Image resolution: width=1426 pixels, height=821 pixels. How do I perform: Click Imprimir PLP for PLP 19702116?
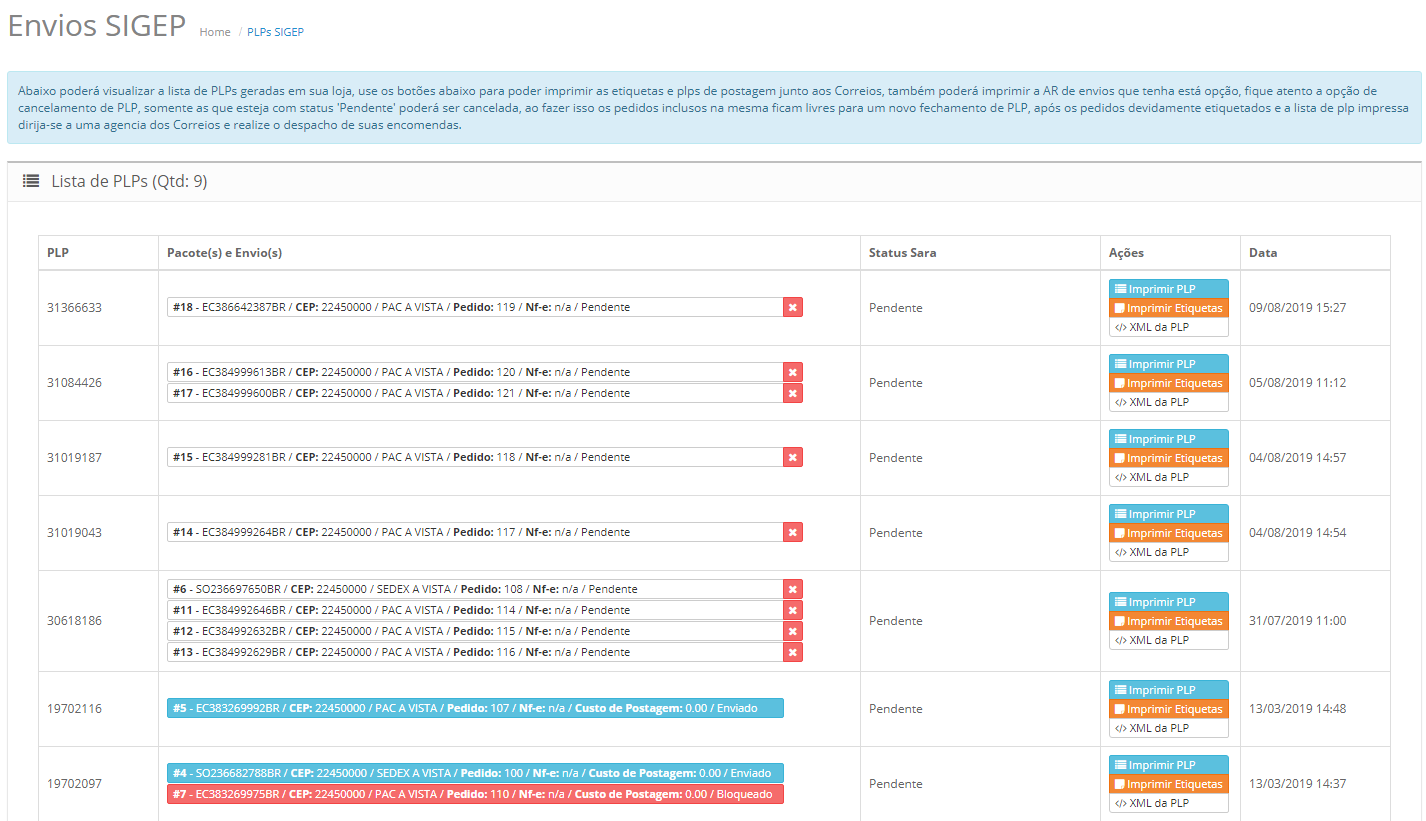pos(1168,690)
